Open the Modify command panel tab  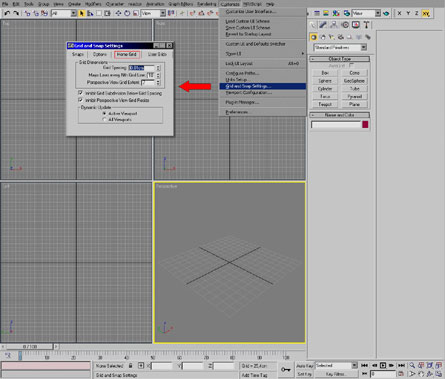tap(323, 25)
